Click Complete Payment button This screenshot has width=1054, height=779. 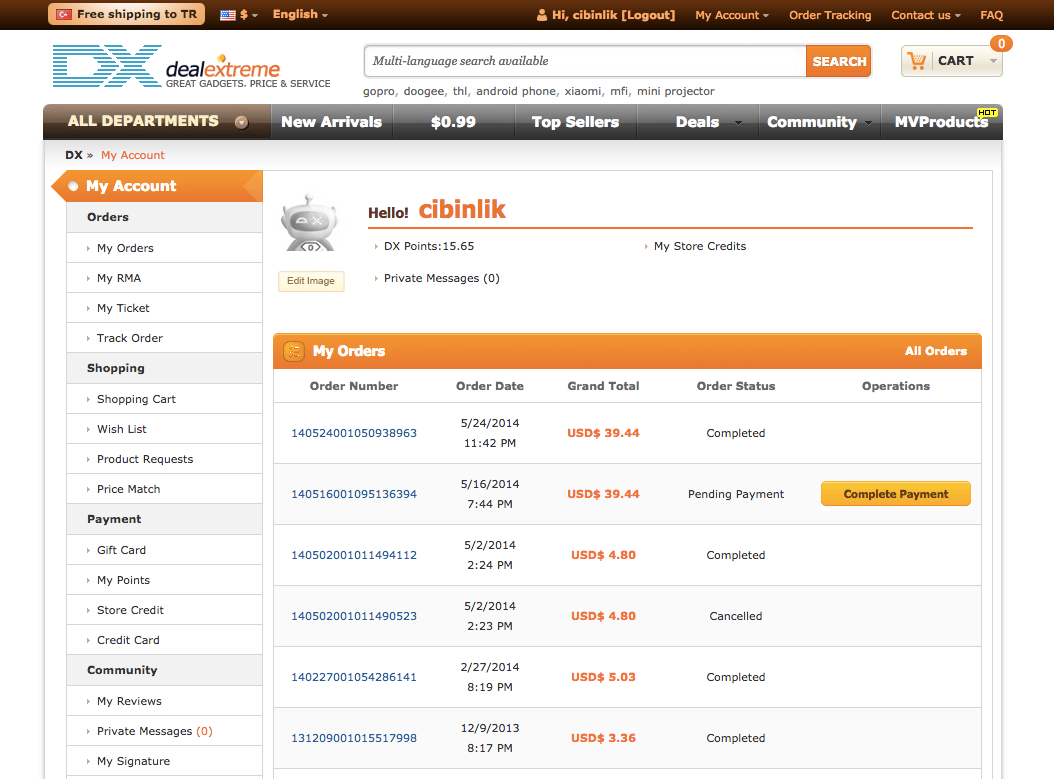click(x=895, y=494)
